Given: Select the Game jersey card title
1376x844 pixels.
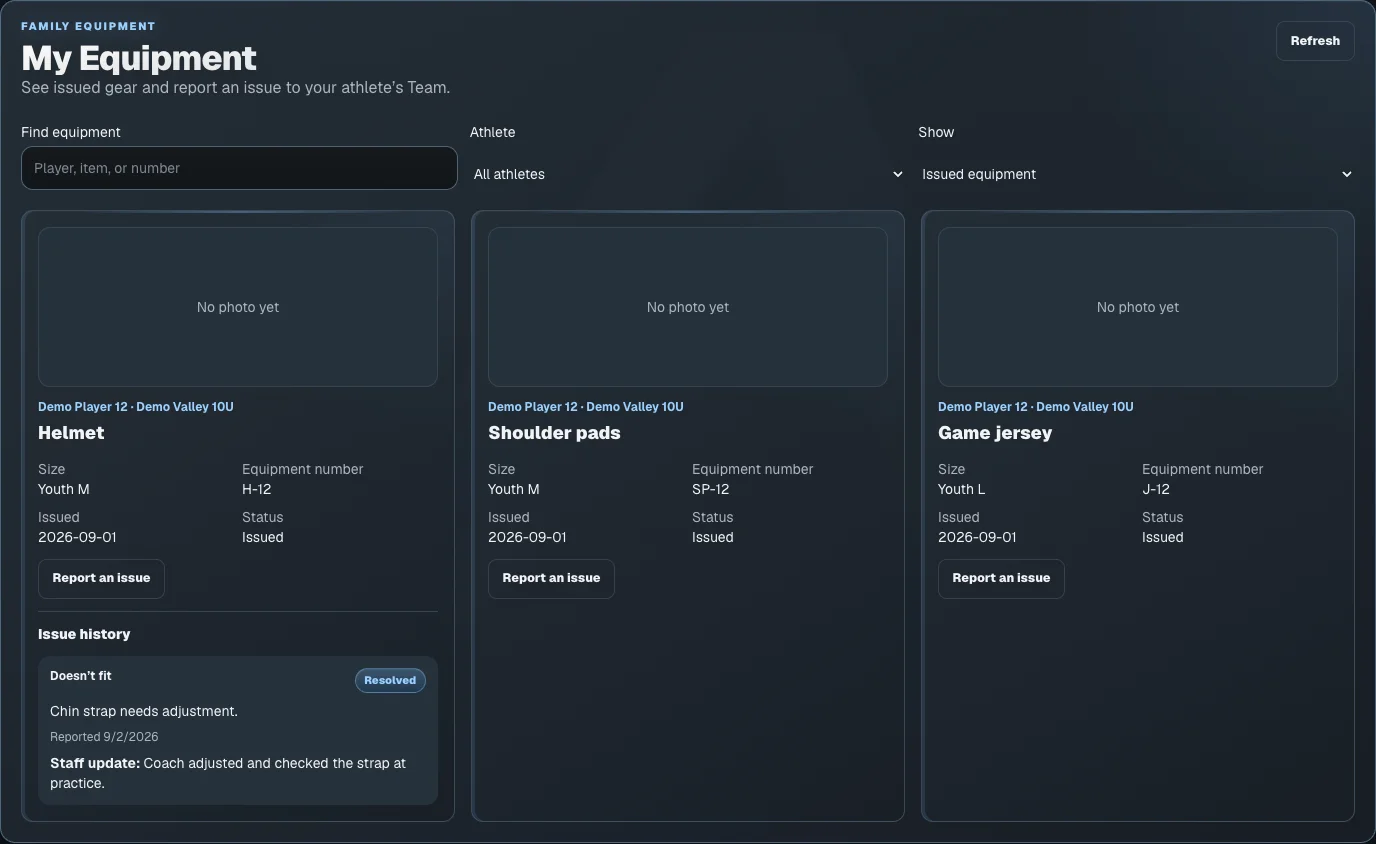Looking at the screenshot, I should (995, 433).
